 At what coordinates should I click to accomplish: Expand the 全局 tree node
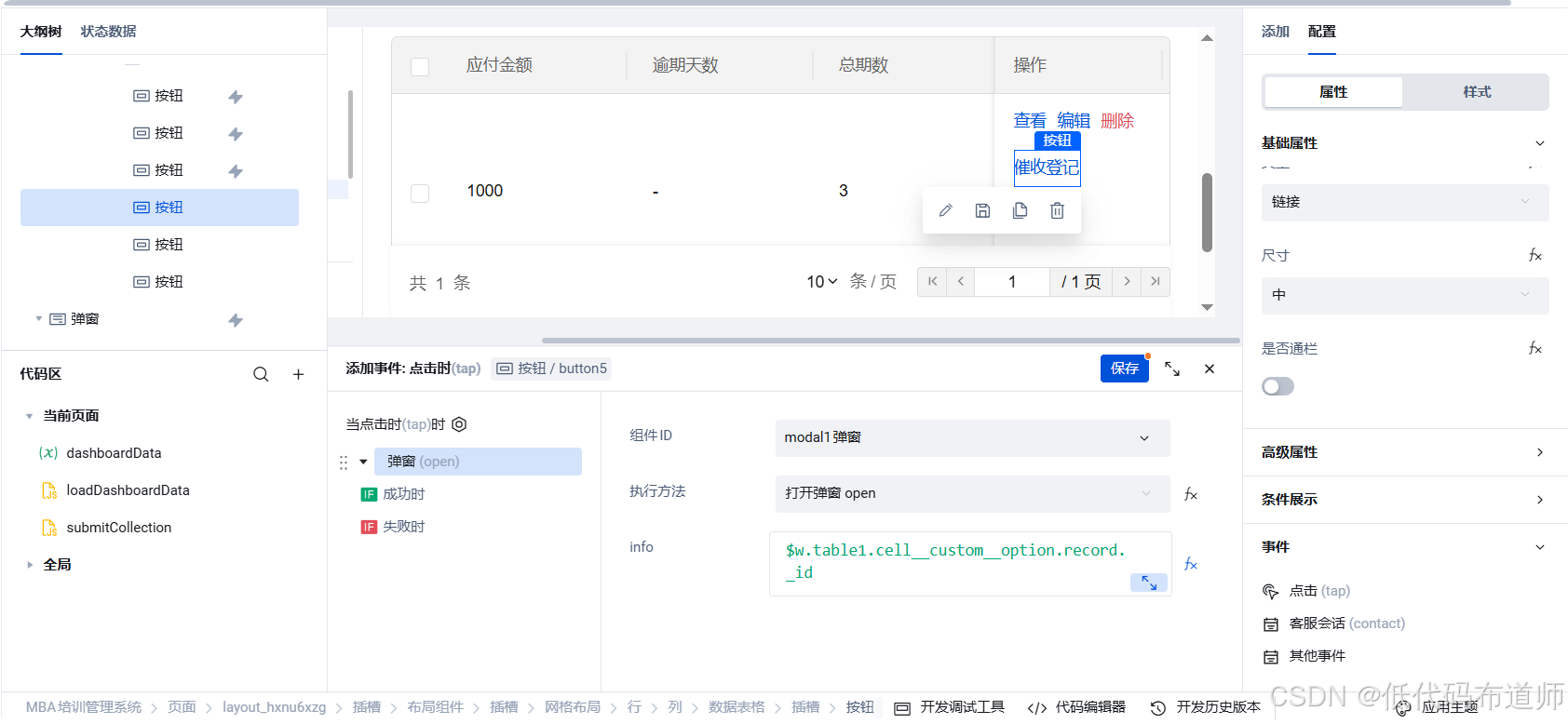30,565
